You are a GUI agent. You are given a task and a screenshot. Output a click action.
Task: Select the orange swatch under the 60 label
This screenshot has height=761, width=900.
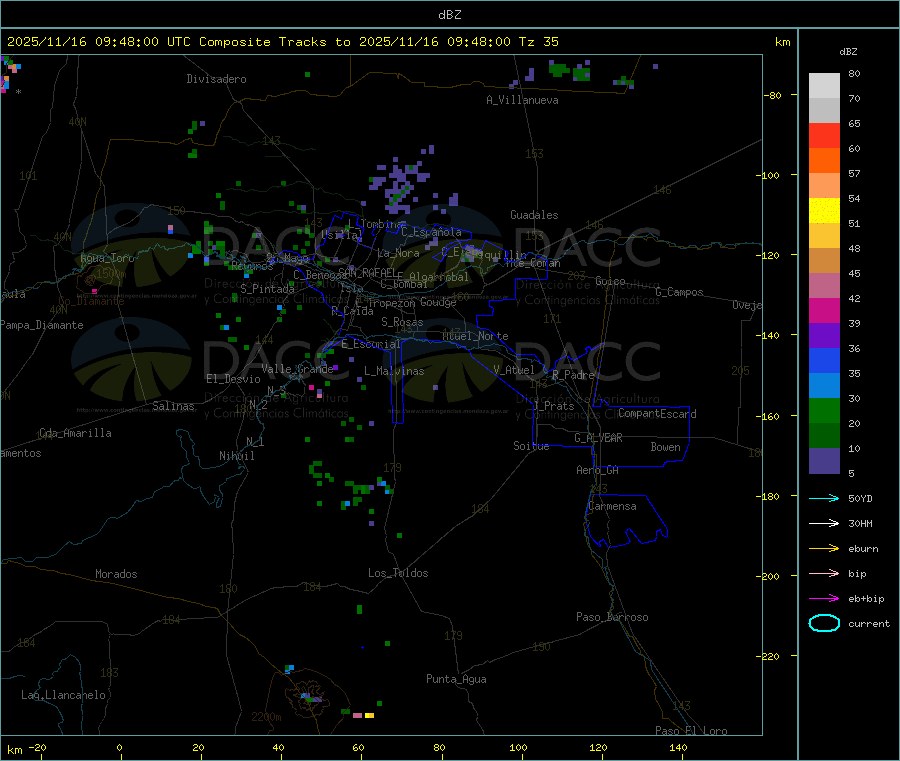pyautogui.click(x=824, y=161)
